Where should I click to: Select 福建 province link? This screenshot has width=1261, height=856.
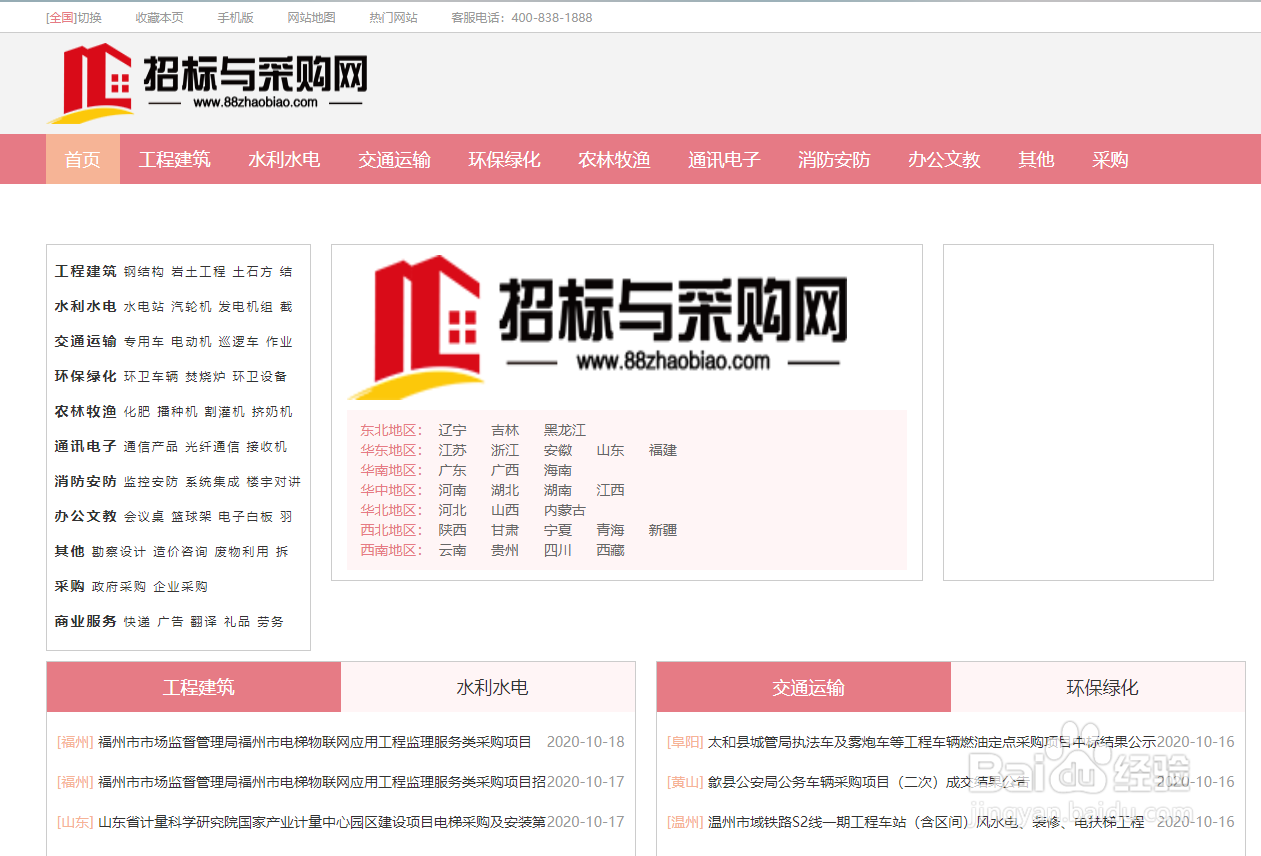(663, 450)
